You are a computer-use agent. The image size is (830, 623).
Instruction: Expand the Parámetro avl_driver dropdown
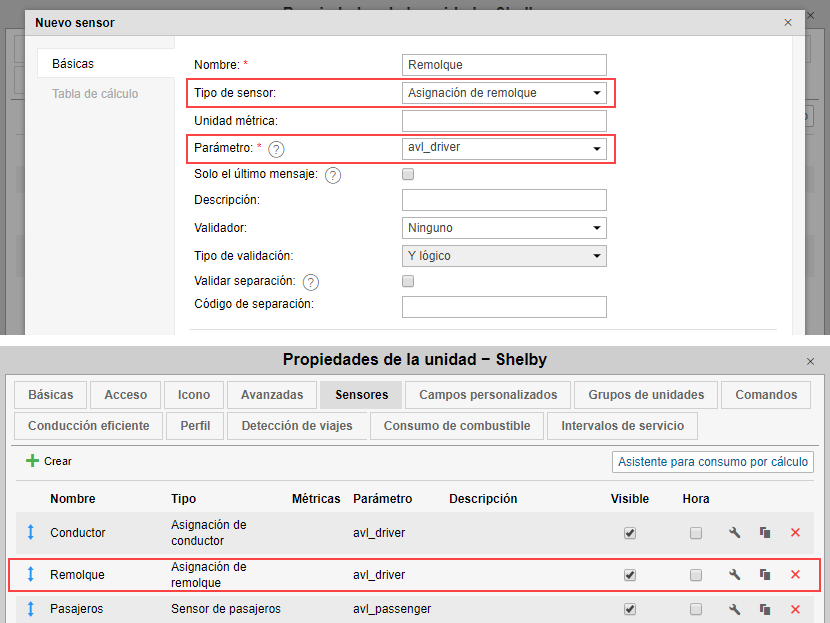504,148
